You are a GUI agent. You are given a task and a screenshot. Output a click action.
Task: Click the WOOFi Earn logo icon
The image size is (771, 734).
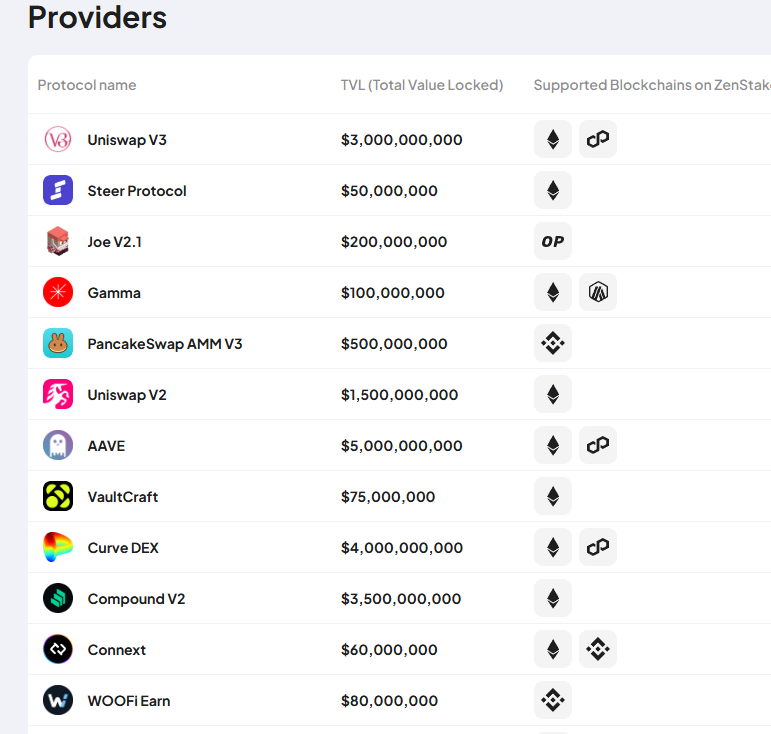click(x=58, y=701)
